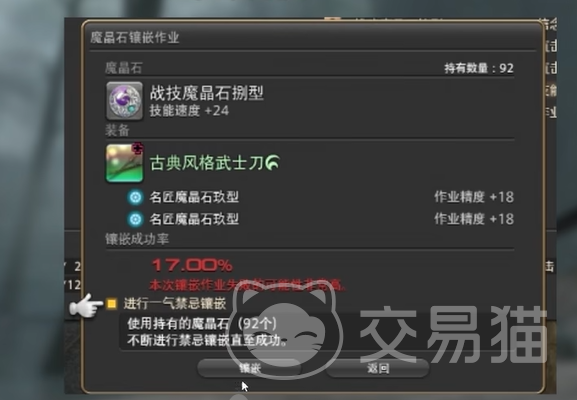Image resolution: width=577 pixels, height=400 pixels.
Task: Click the first 作业精度 +18 stat
Action: point(474,197)
